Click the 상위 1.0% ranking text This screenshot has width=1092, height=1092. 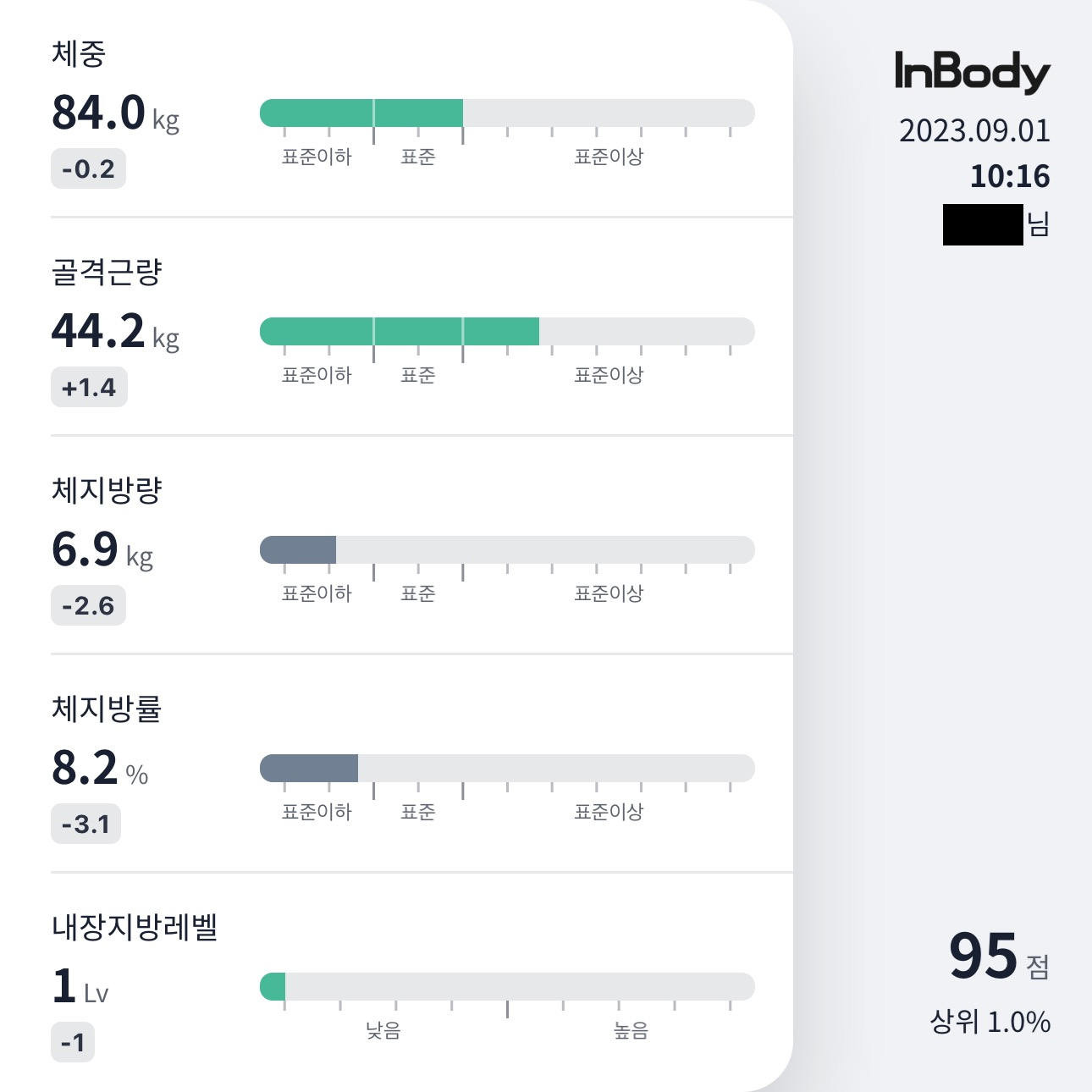tap(990, 1022)
